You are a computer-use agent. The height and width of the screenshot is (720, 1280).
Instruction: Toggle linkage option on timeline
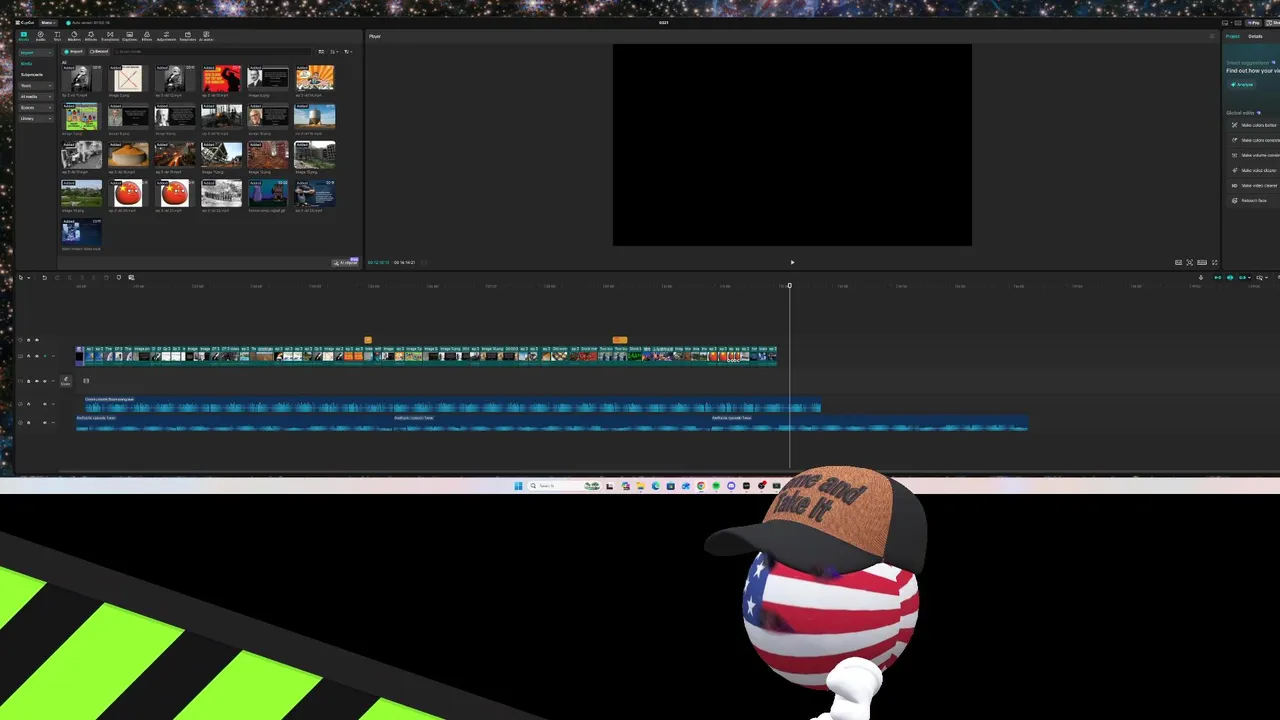click(1242, 278)
